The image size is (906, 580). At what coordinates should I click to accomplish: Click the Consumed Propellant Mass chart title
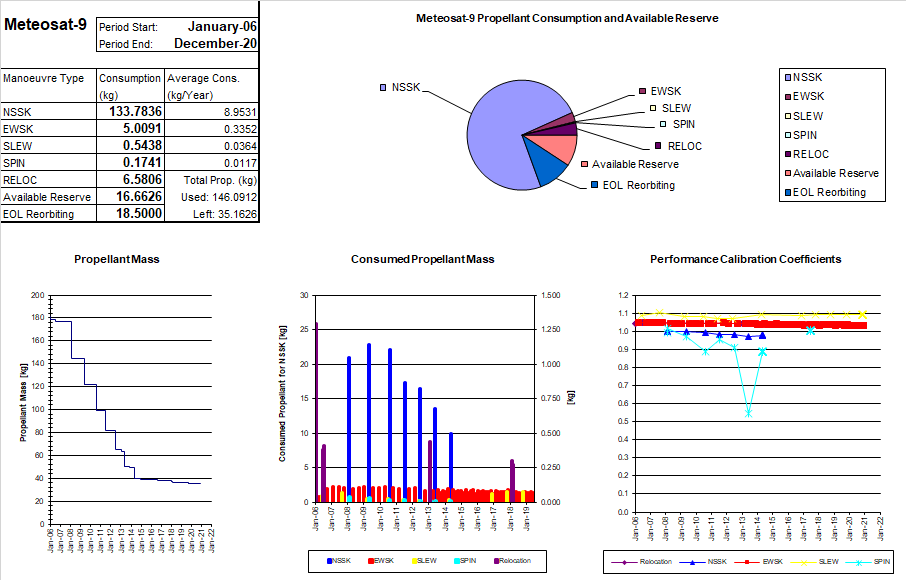422,259
